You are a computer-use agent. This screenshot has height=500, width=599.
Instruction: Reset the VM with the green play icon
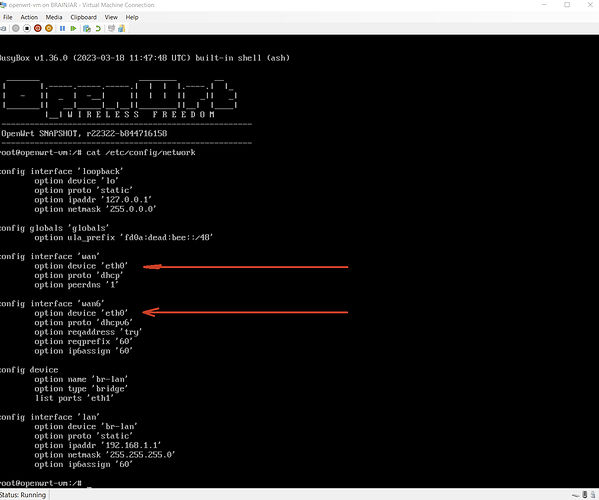click(73, 28)
